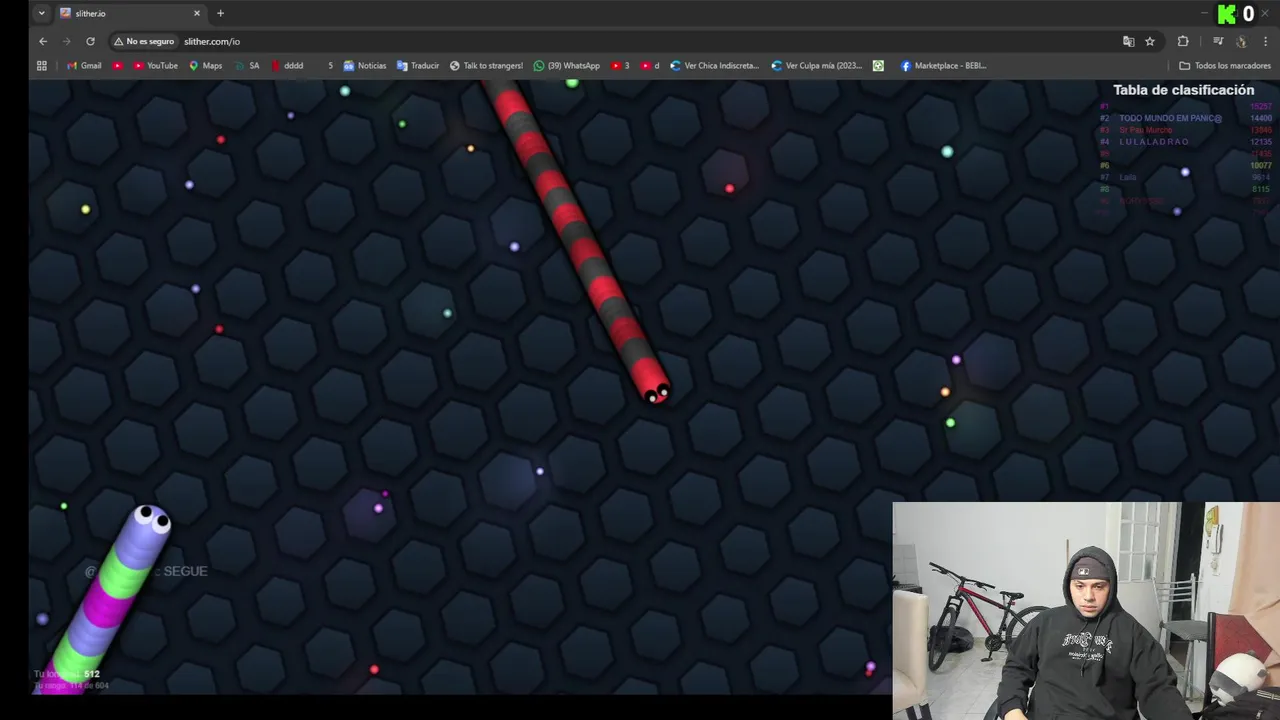
Task: Open the Ver Chica Indiscreta bookmark
Action: [x=715, y=65]
